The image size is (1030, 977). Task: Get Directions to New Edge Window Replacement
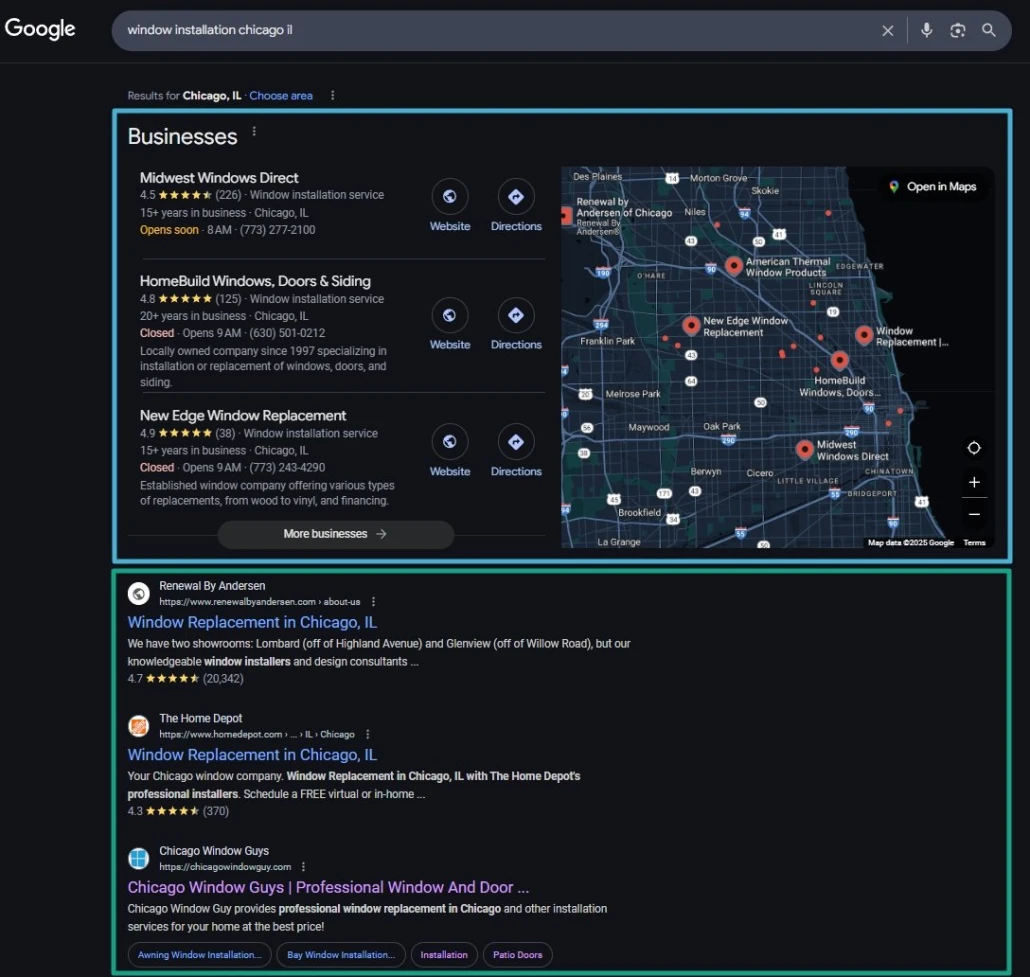(x=516, y=442)
